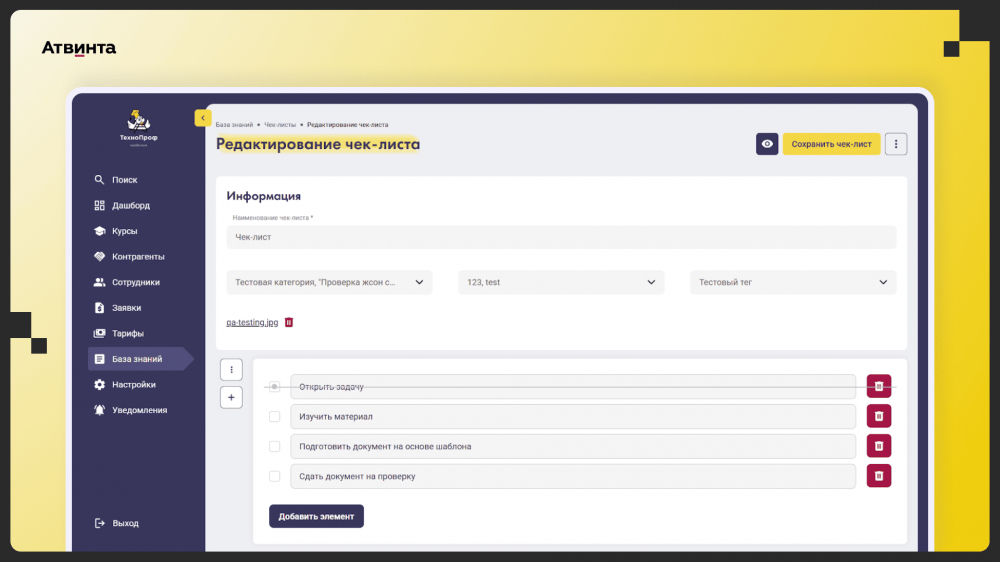
Task: Check the 'Подготовить документ на основе шаблона' checkbox
Action: pyautogui.click(x=274, y=447)
